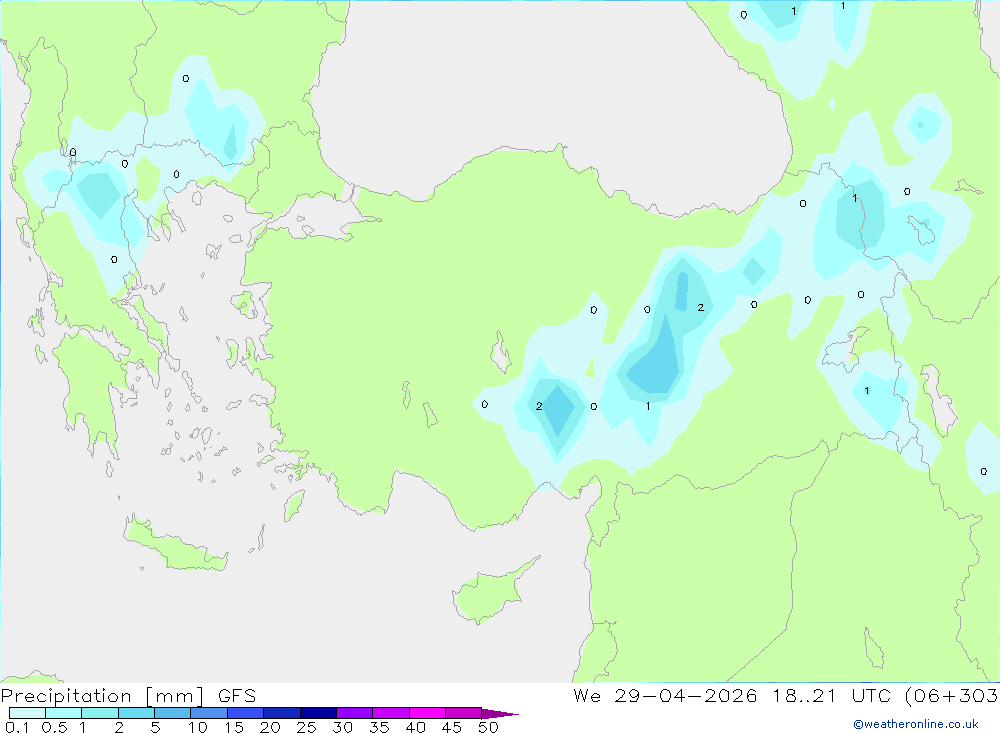Select the 5–10 mm legend color box

point(172,713)
